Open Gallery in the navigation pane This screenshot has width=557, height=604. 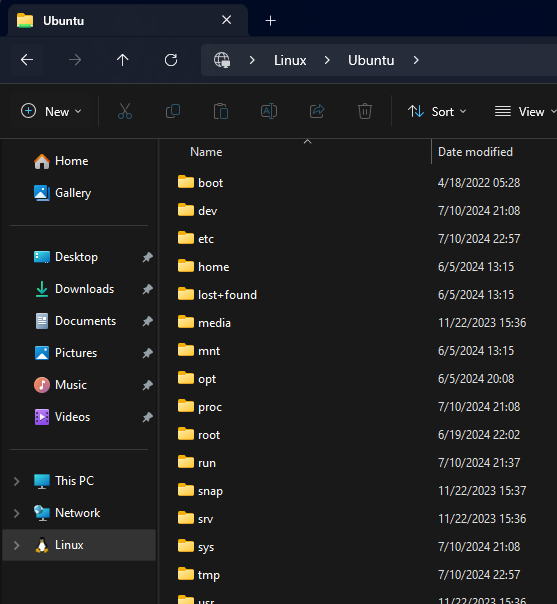[63, 193]
